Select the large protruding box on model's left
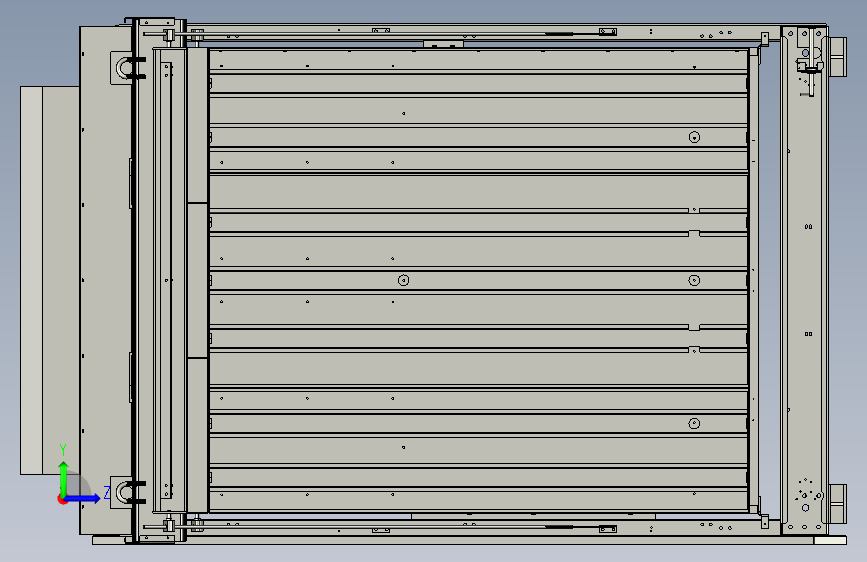The image size is (867, 562). [50, 280]
